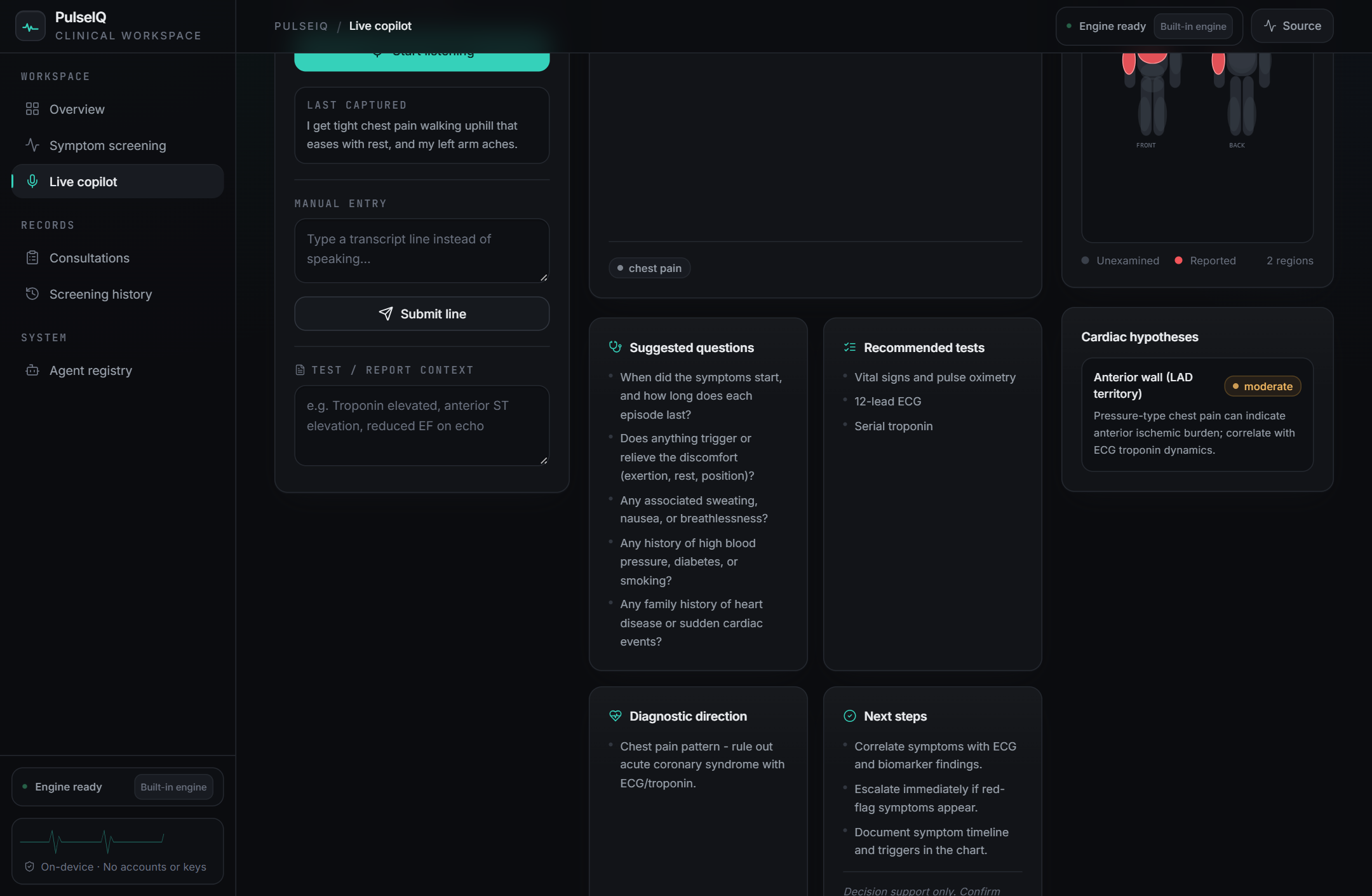Viewport: 1372px width, 896px height.
Task: Click the 'Serial troponin' test item
Action: [x=893, y=426]
